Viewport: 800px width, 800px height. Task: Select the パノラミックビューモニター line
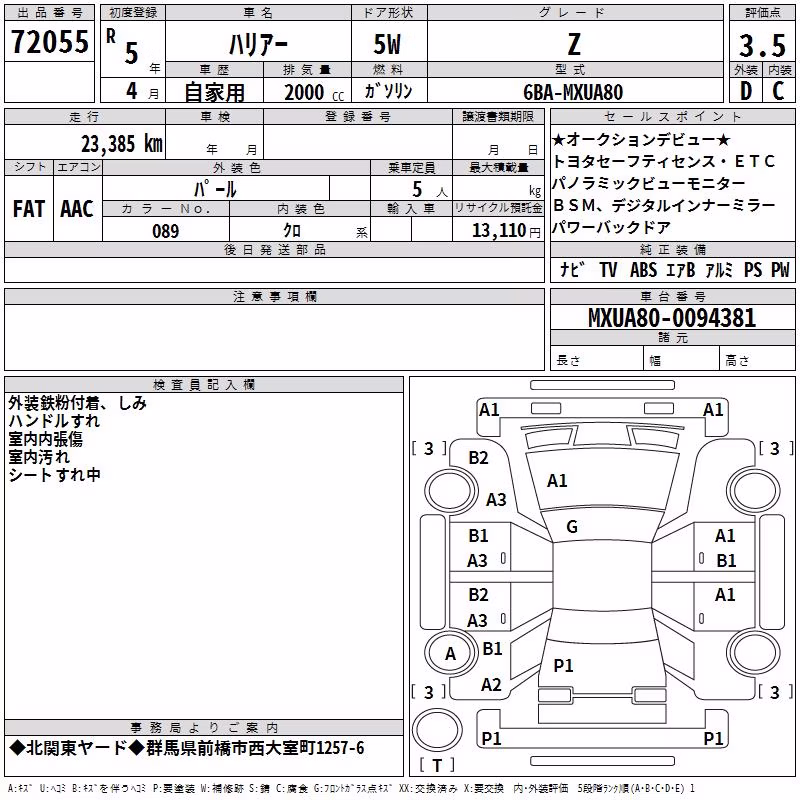coord(648,183)
